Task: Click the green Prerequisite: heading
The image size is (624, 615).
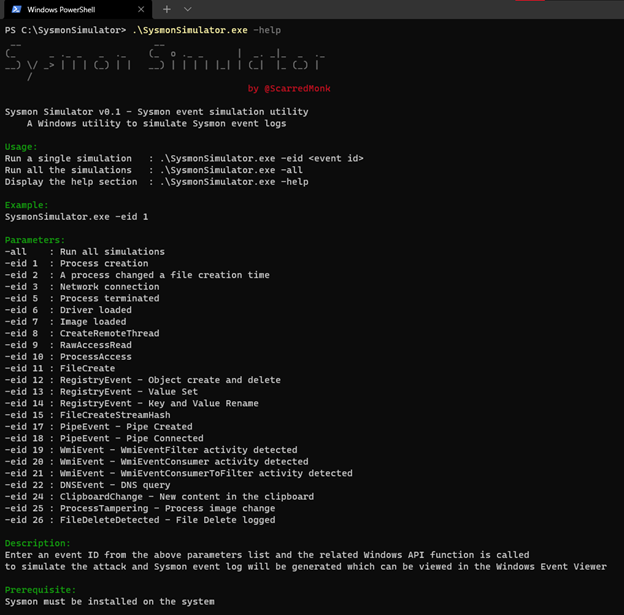Action: (44, 590)
